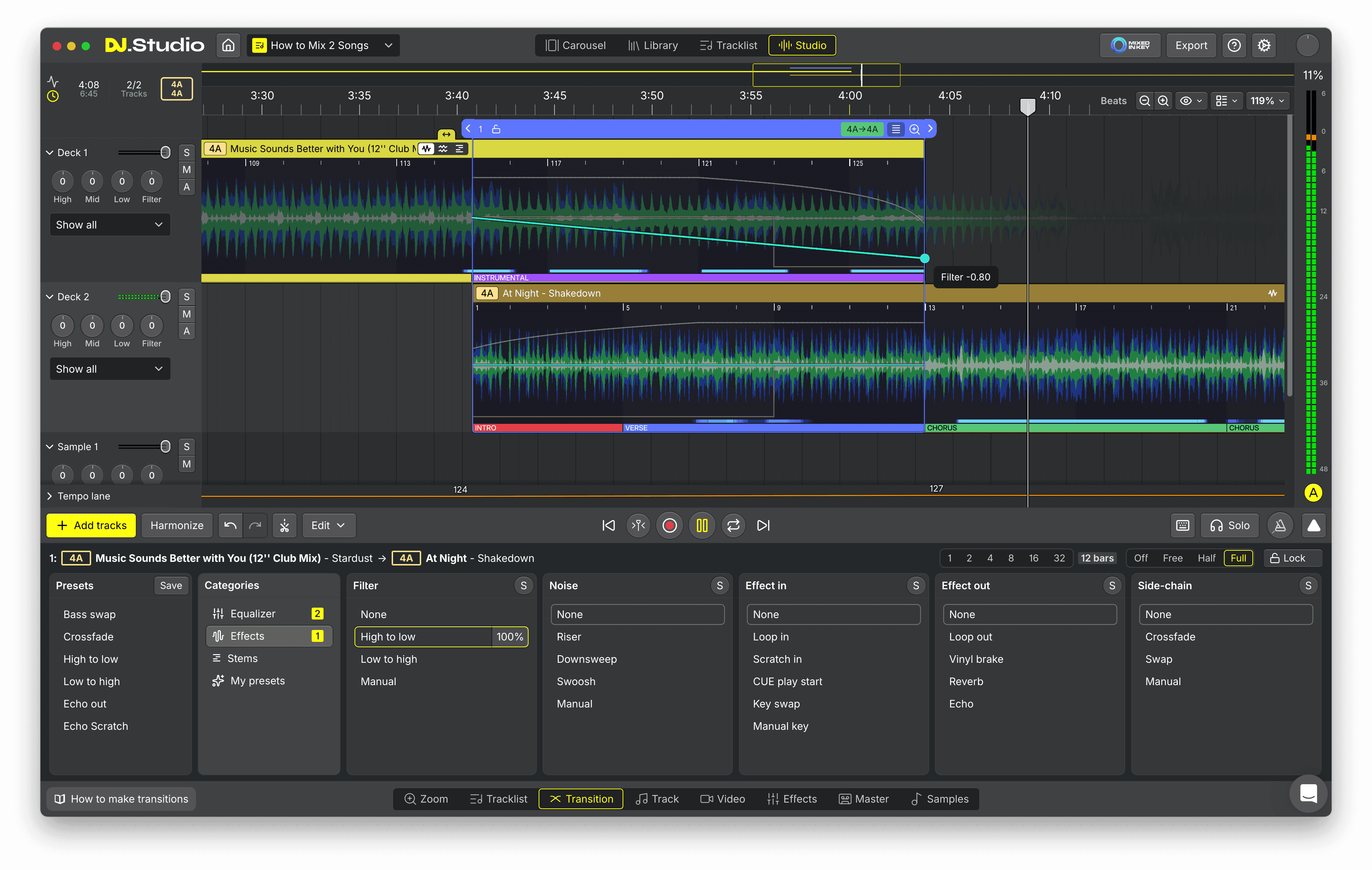The width and height of the screenshot is (1372, 870).
Task: Open the keyboard shortcuts icon
Action: [x=1183, y=525]
